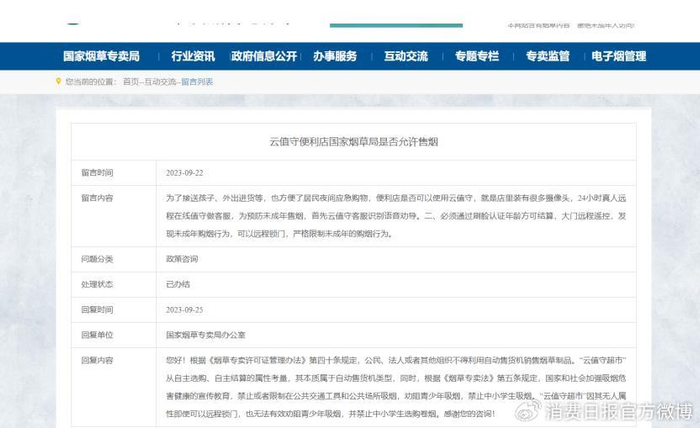This screenshot has width=700, height=428.
Task: Click the teal bar in the page header
Action: point(396,25)
